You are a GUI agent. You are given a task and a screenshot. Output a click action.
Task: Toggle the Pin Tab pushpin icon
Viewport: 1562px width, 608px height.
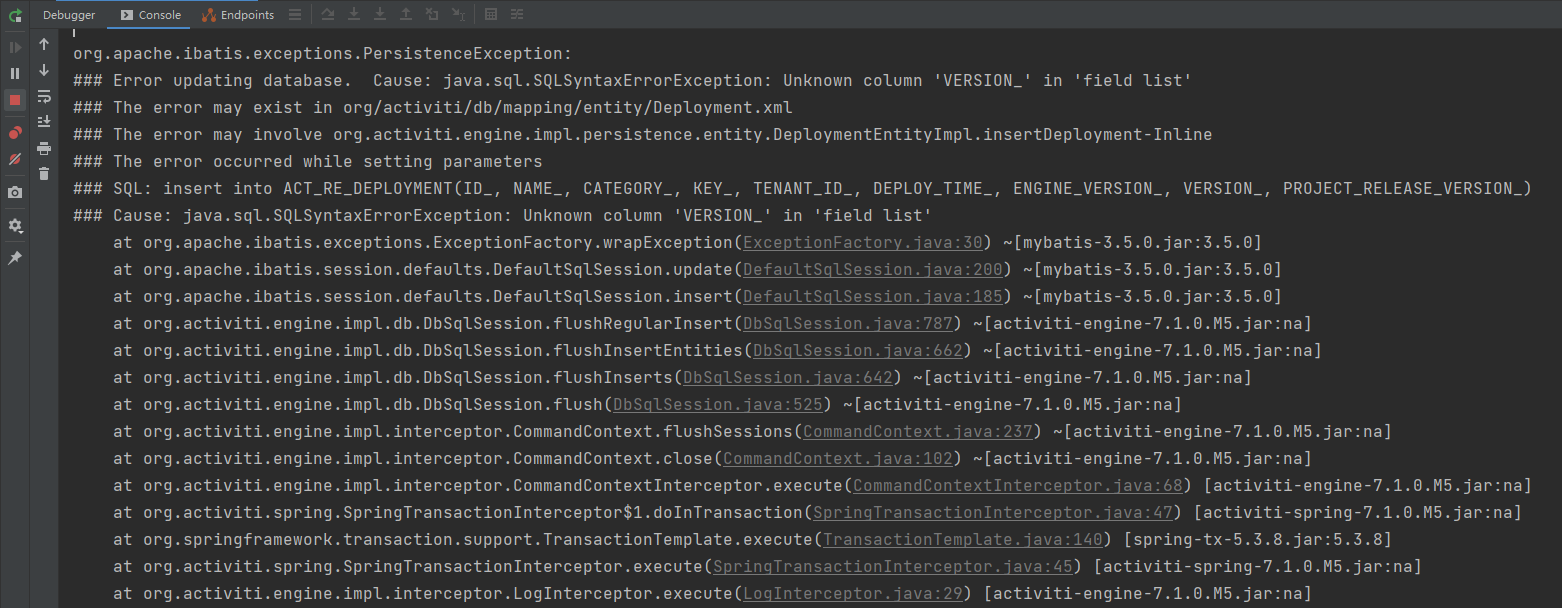15,258
